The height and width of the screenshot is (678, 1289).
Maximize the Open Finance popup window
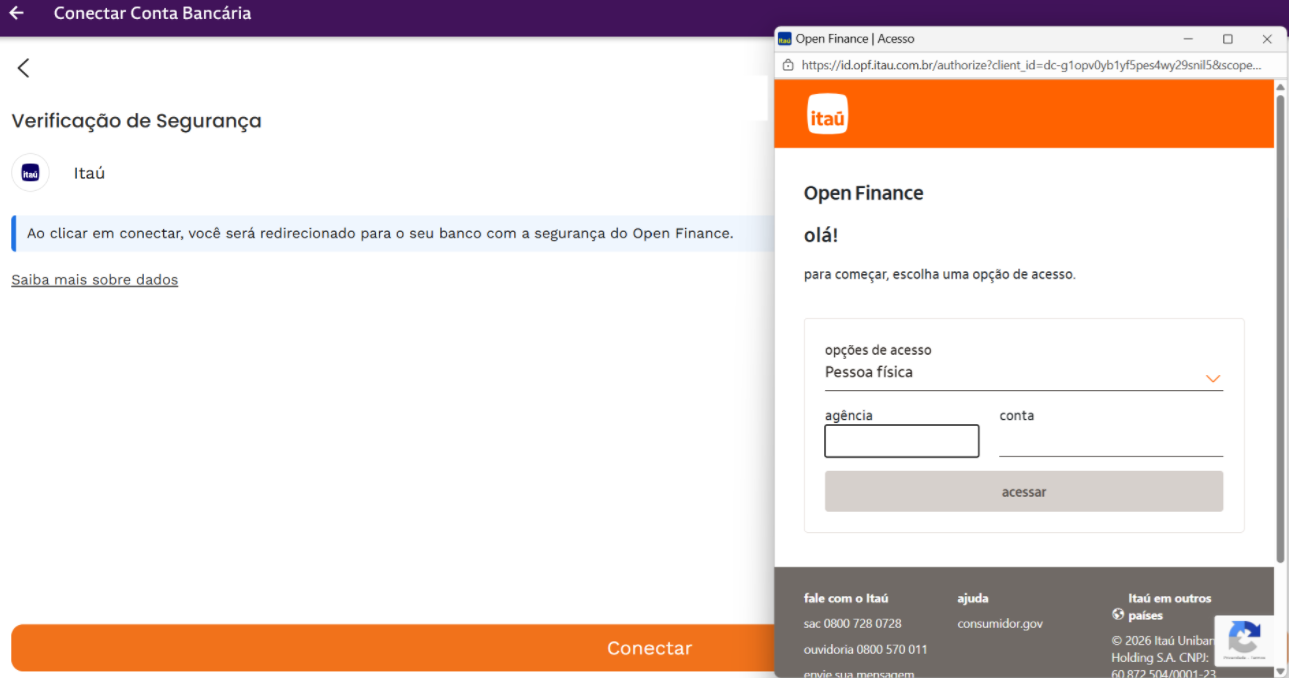[1227, 39]
